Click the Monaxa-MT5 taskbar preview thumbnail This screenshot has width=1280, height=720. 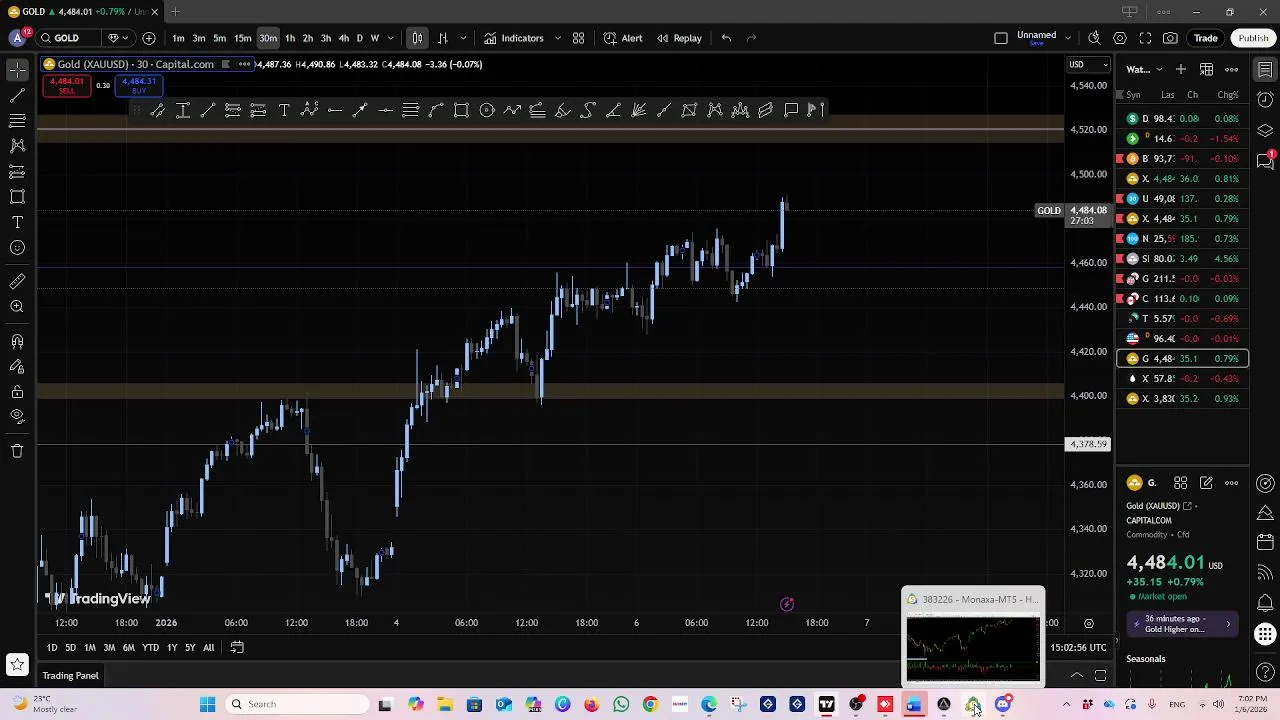point(972,637)
